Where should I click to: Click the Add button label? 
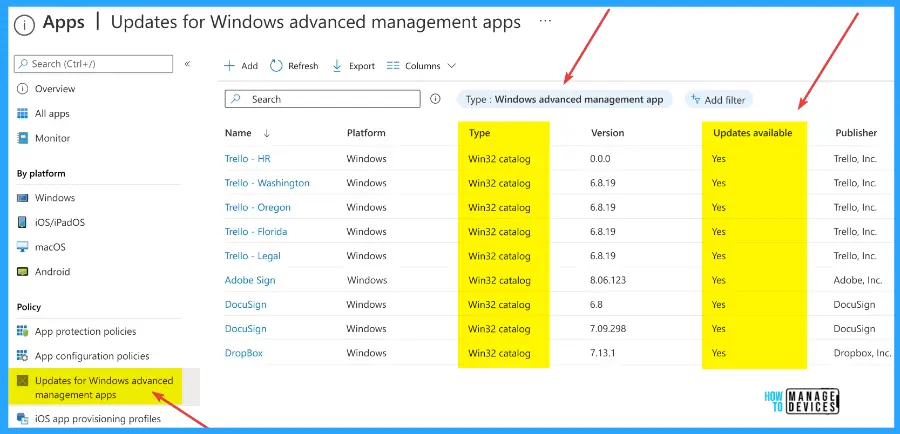click(249, 66)
